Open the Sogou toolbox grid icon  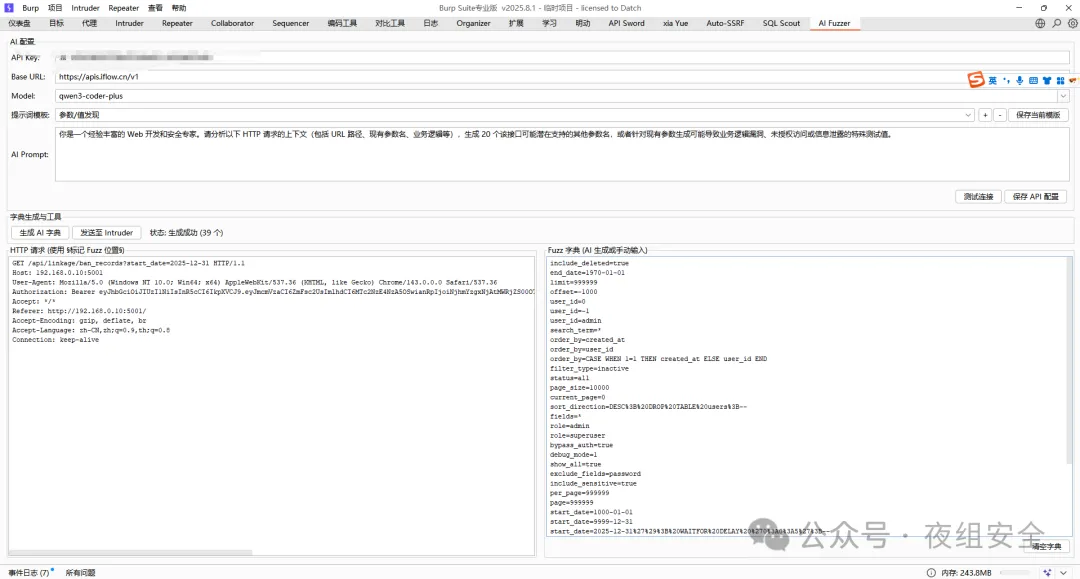1060,81
